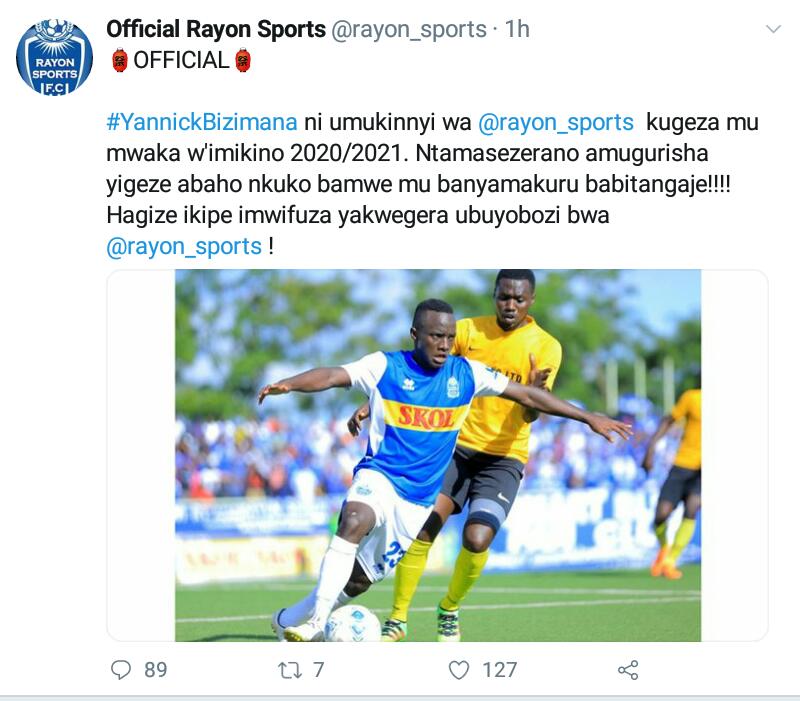The image size is (800, 701).
Task: Like the tweet with heart icon
Action: pos(459,670)
